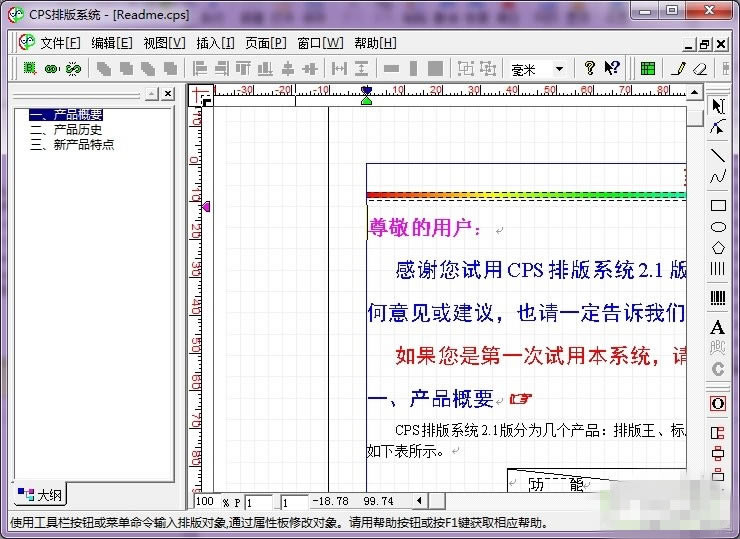Select the curve drawing tool
Viewport: 740px width, 539px height.
718,177
